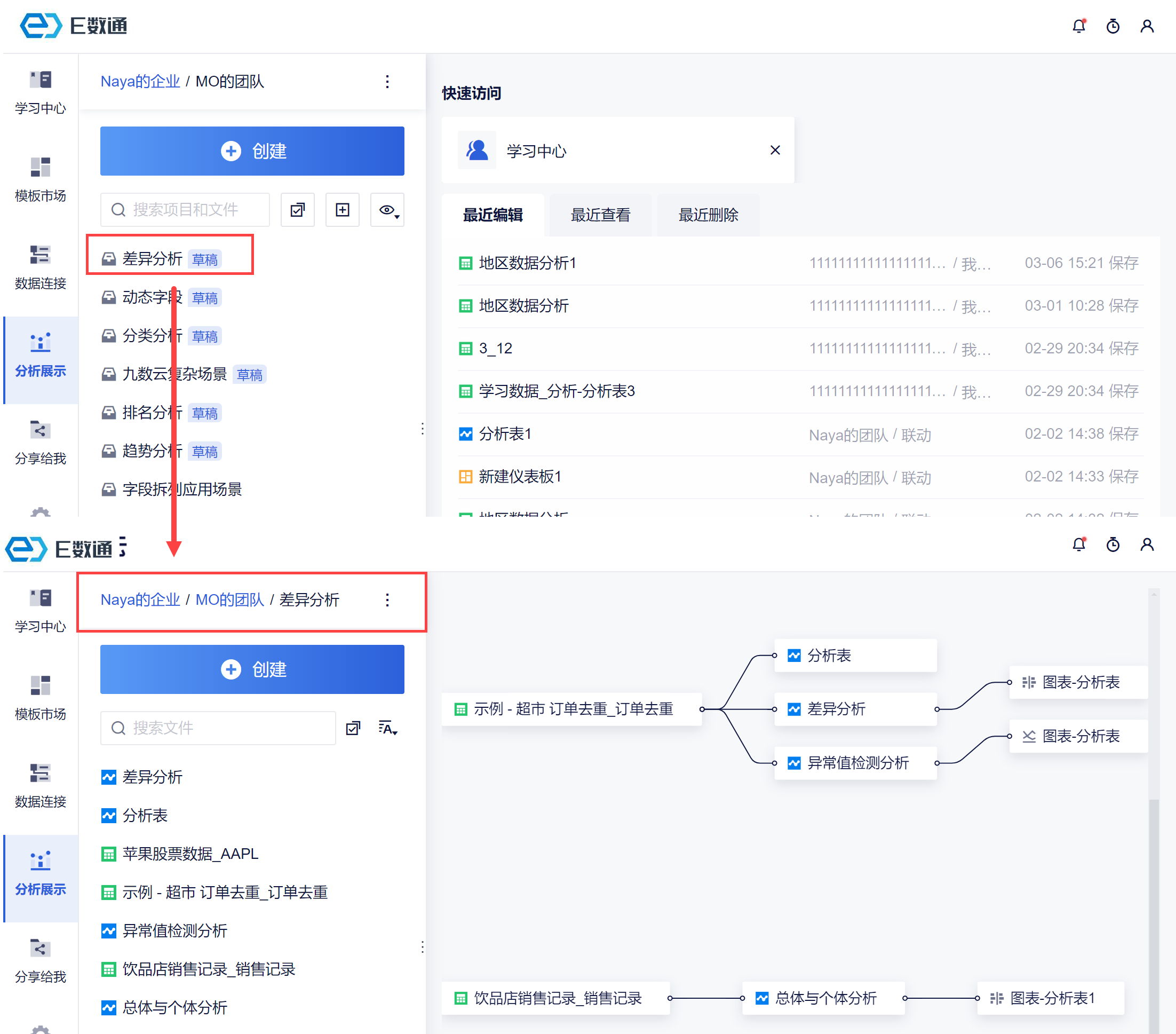Toggle the eye visibility filter dropdown
Viewport: 1176px width, 1034px height.
[388, 210]
